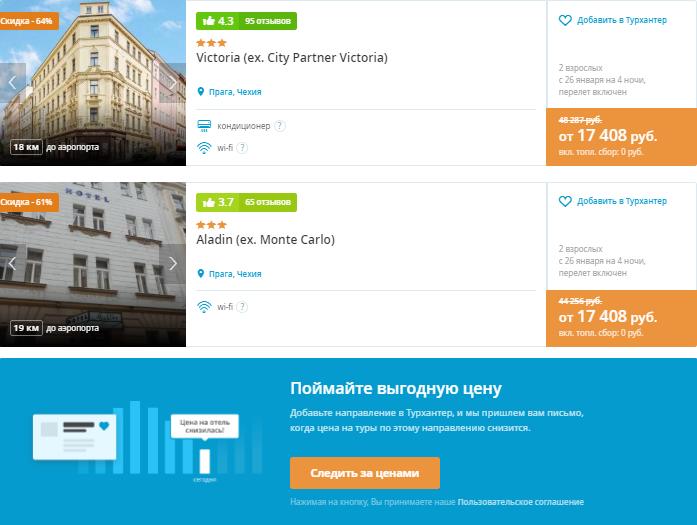Open wi-fi help tooltip for Aladin
Viewport: 697px width, 525px height.
pyautogui.click(x=242, y=307)
